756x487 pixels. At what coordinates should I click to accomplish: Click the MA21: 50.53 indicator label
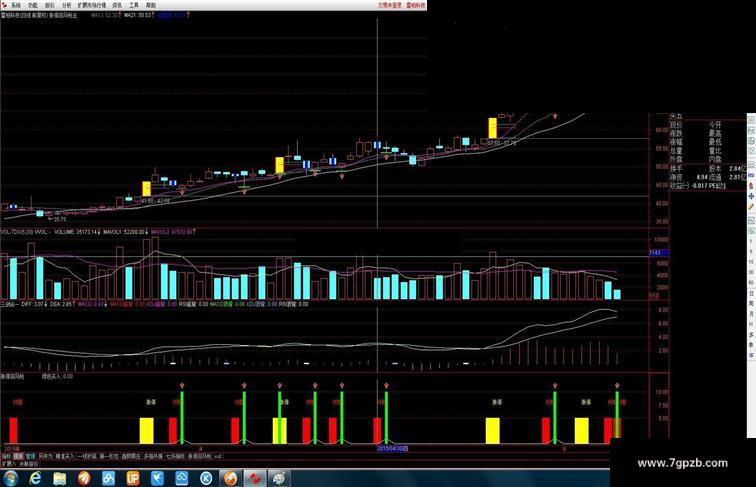(137, 15)
